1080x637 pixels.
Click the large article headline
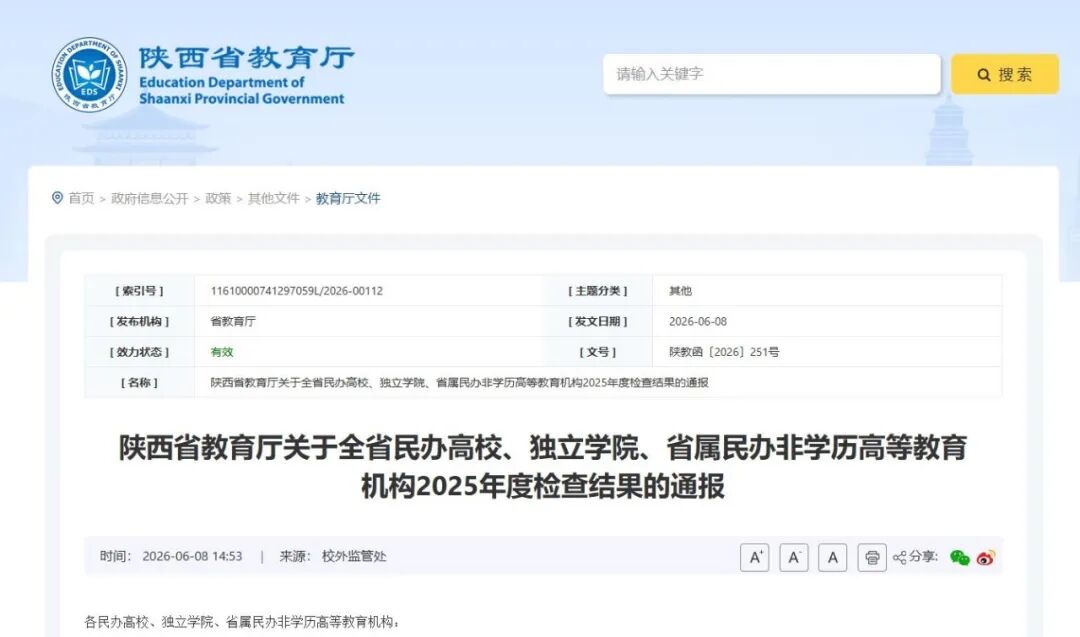pos(543,466)
